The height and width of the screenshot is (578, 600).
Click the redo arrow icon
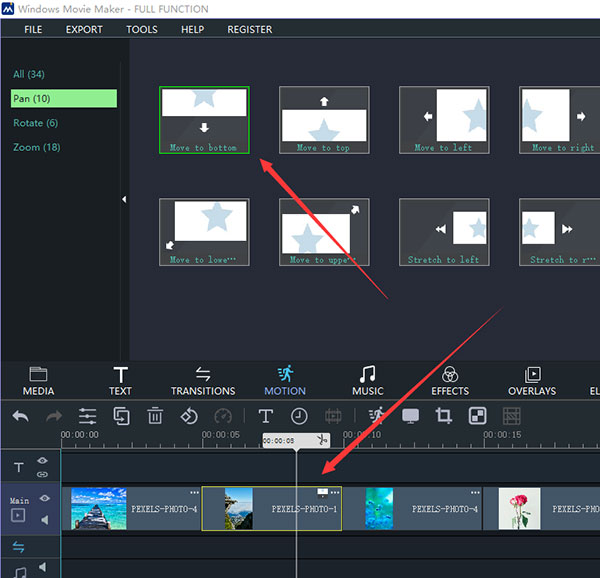[x=54, y=416]
